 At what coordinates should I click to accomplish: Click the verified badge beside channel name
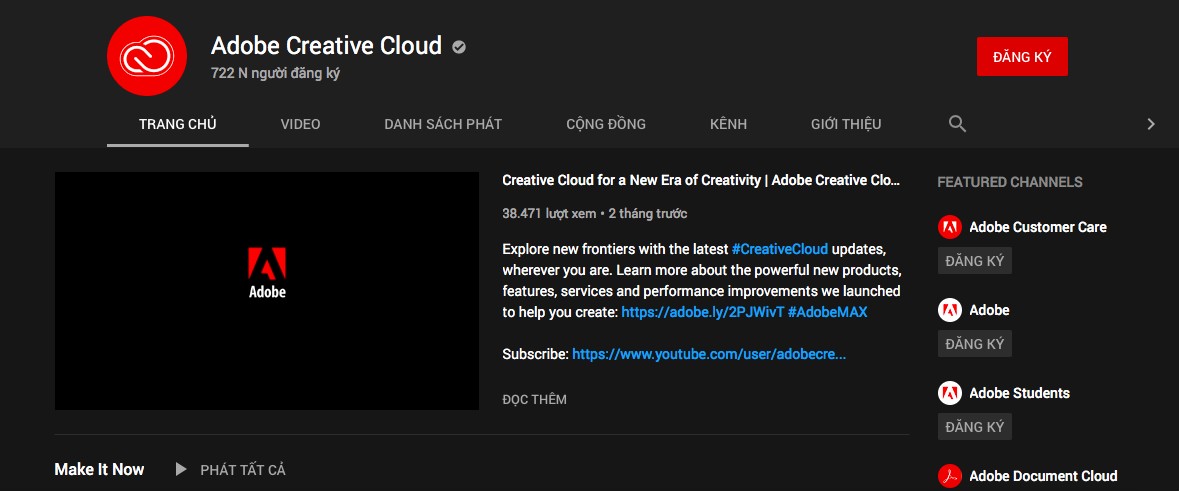(x=459, y=47)
